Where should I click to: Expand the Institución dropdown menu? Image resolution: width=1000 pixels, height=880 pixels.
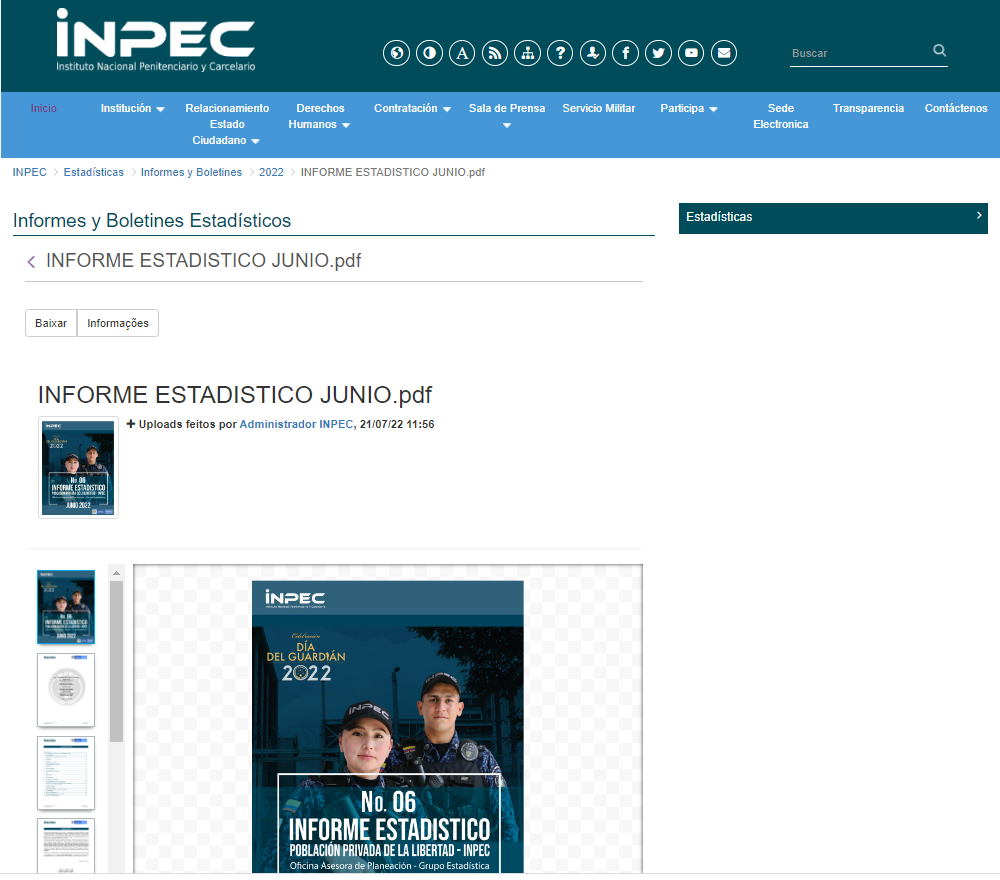coord(132,108)
